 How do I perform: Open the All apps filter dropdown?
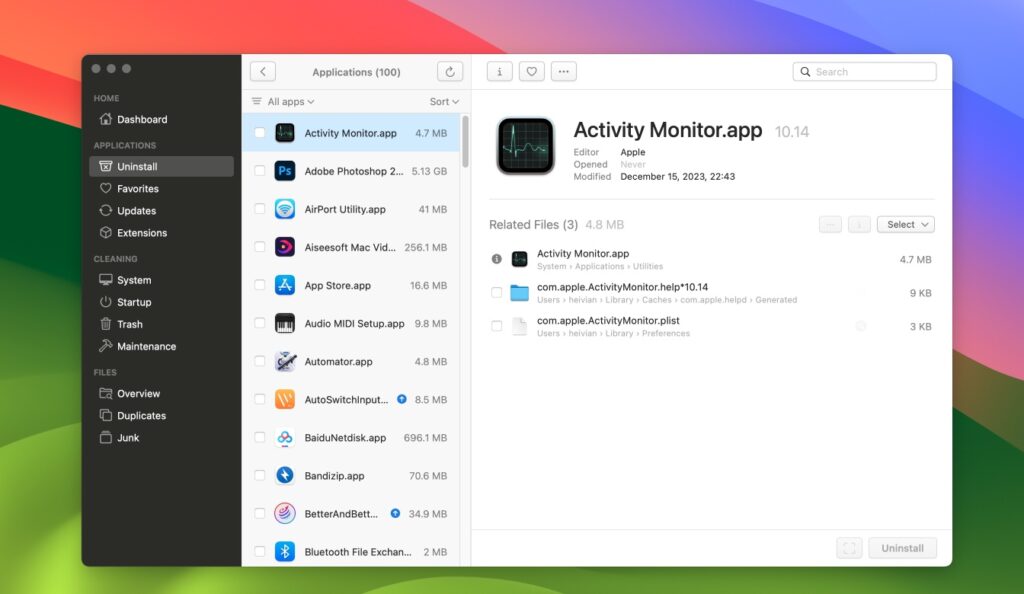(x=283, y=101)
